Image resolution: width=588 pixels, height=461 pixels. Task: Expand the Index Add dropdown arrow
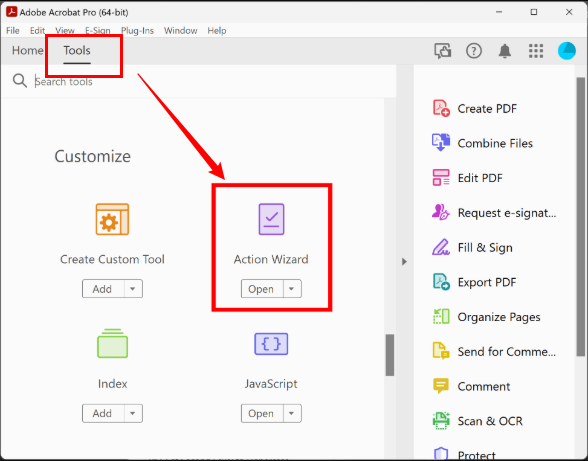click(x=133, y=413)
